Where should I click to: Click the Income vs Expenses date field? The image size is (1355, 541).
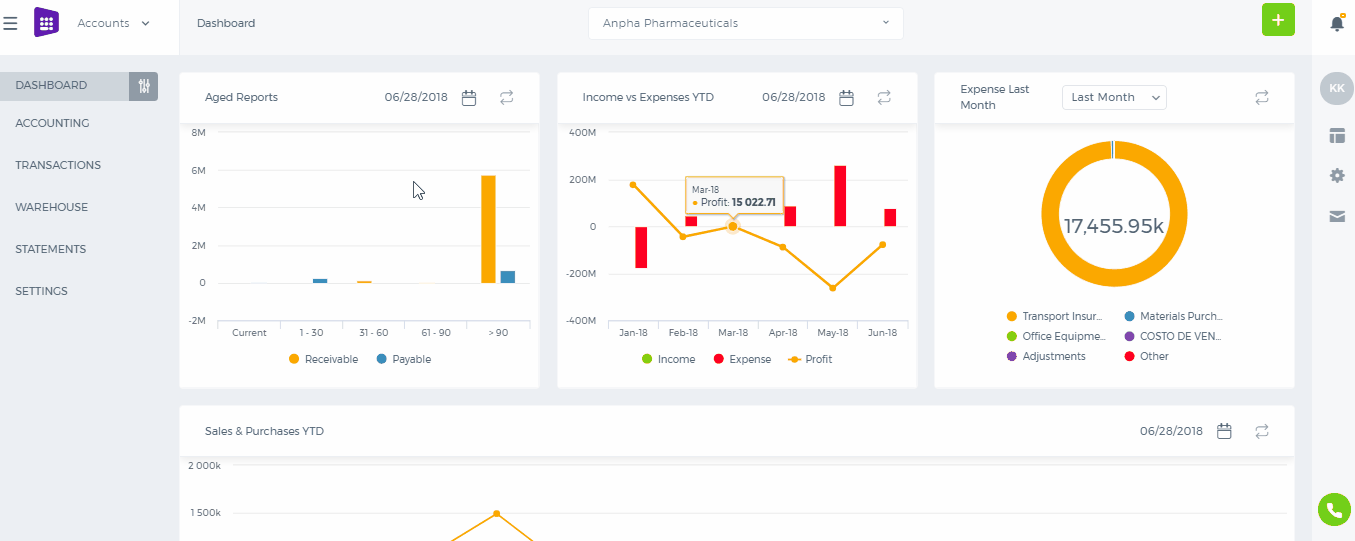(x=794, y=98)
